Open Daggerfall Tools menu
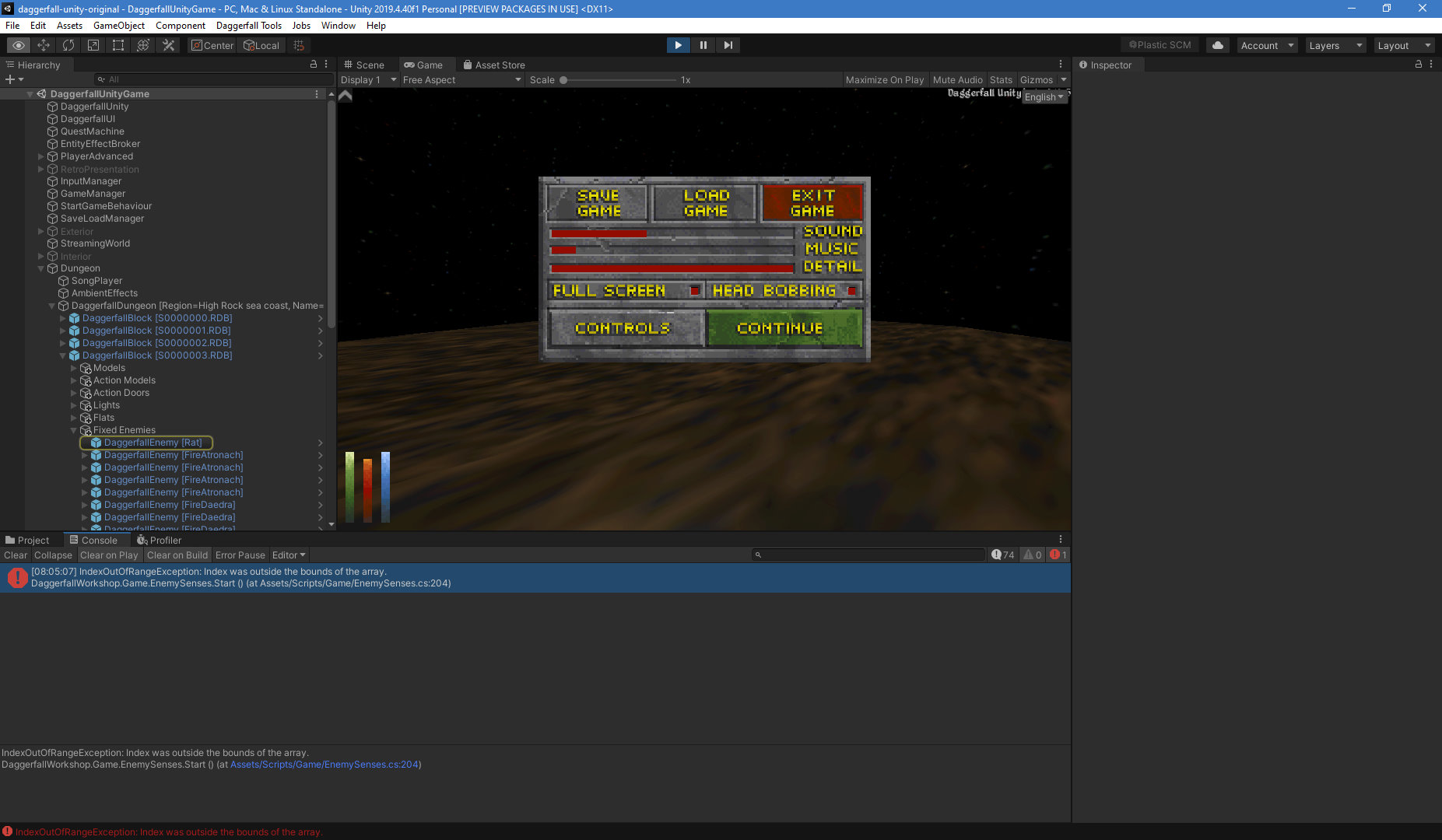Screen dimensions: 1442x840 249,25
